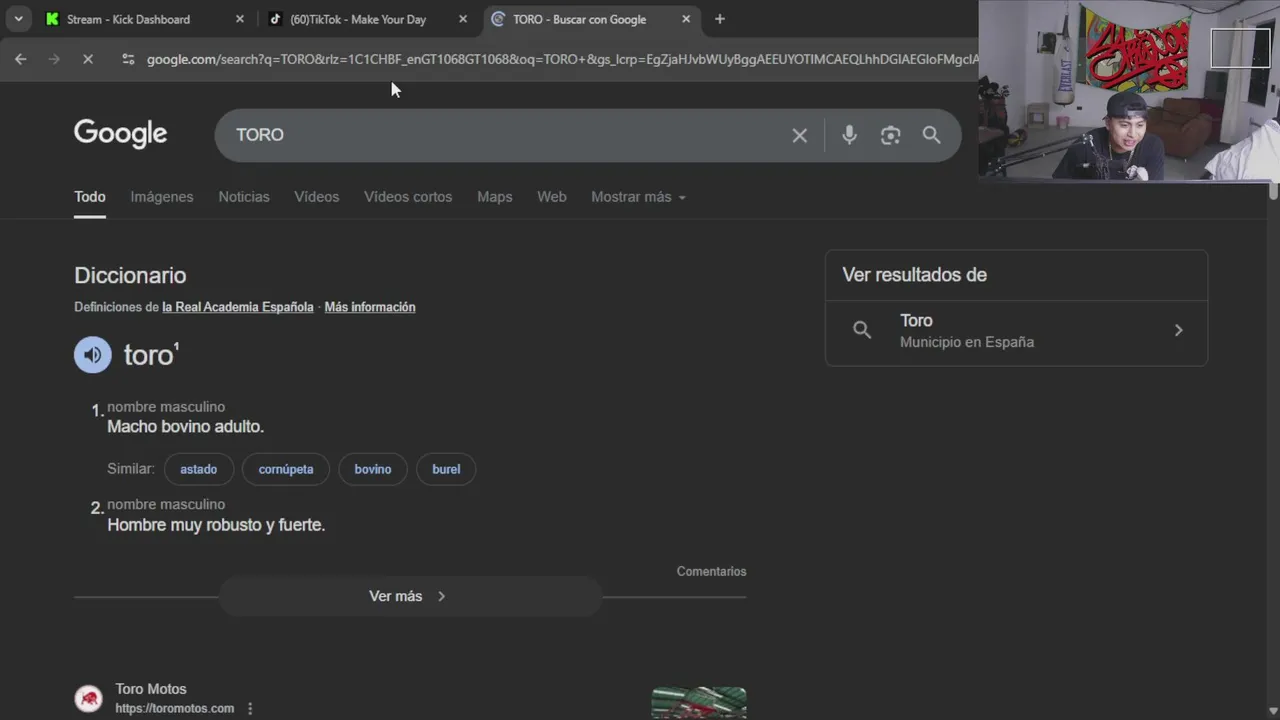This screenshot has height=720, width=1280.
Task: Switch to Web results
Action: (552, 197)
